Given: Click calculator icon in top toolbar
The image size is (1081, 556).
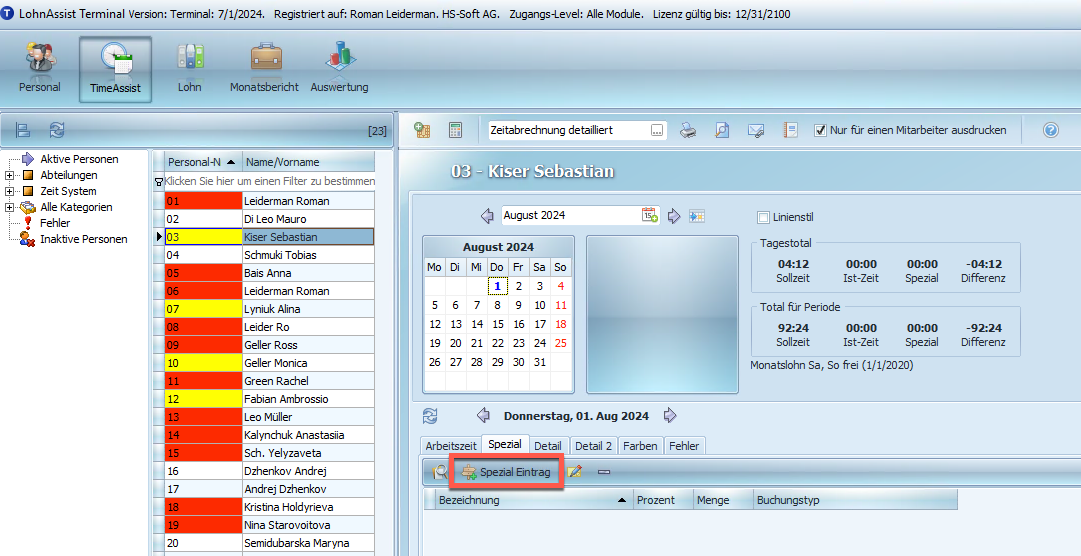Looking at the screenshot, I should point(455,130).
